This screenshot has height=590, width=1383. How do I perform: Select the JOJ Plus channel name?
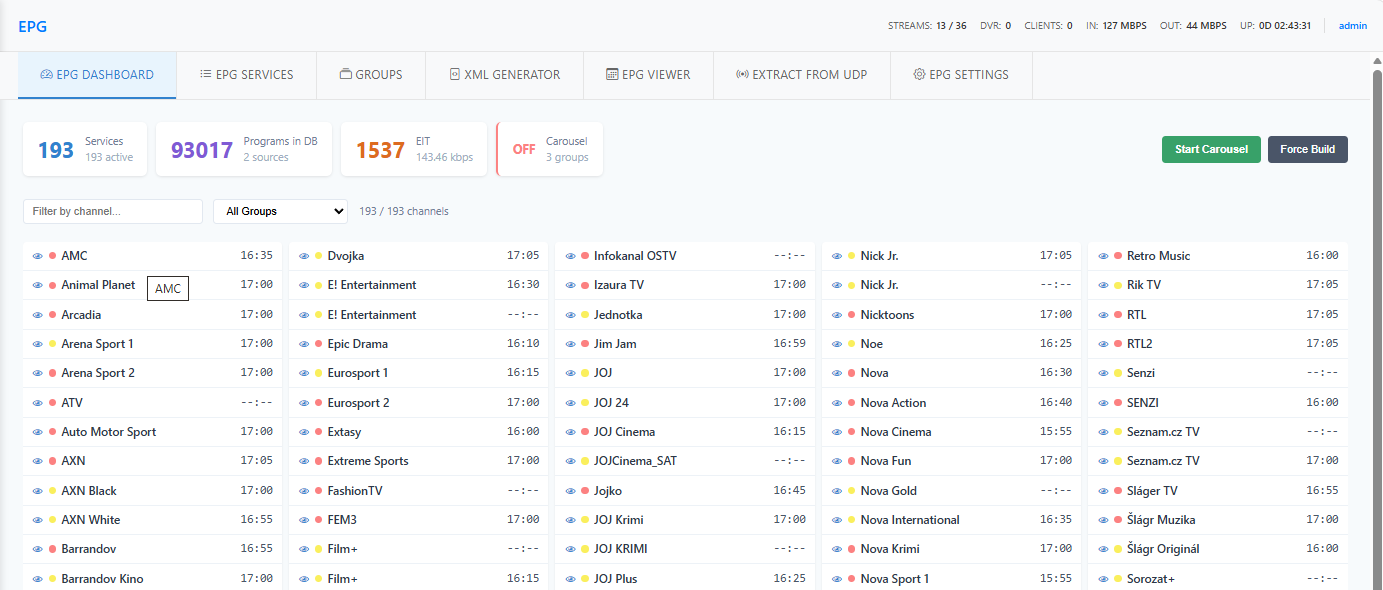click(616, 579)
